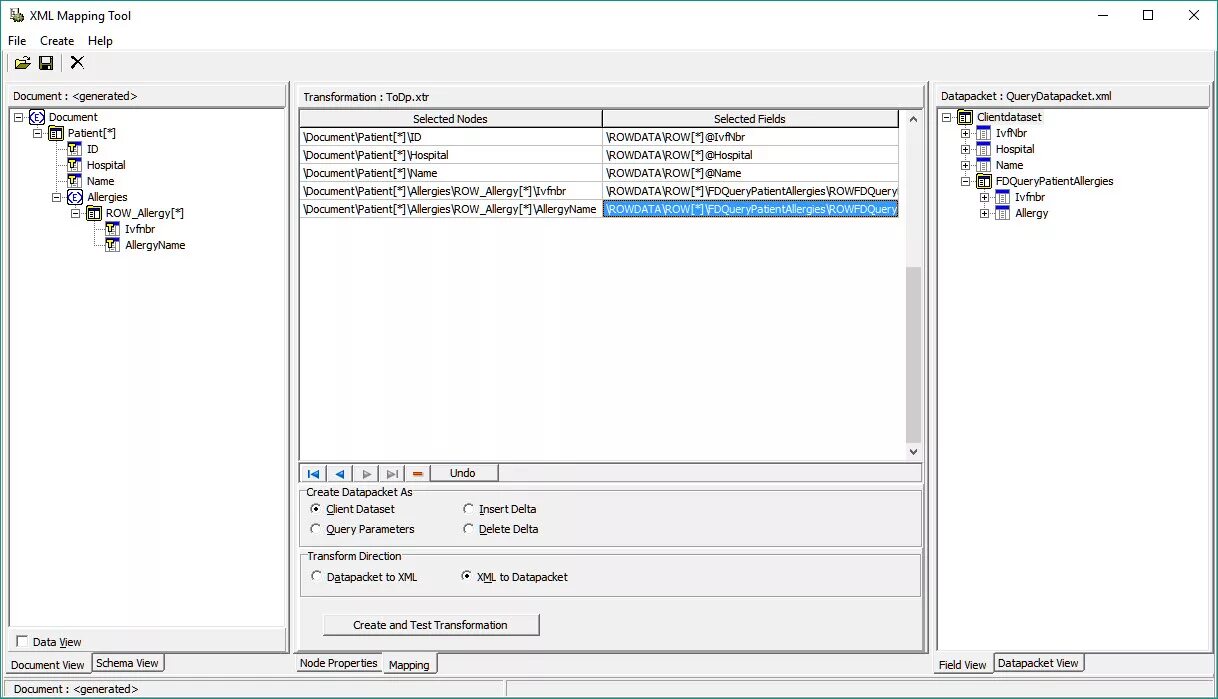The image size is (1218, 699).
Task: Collapse the Document root node
Action: coord(19,117)
